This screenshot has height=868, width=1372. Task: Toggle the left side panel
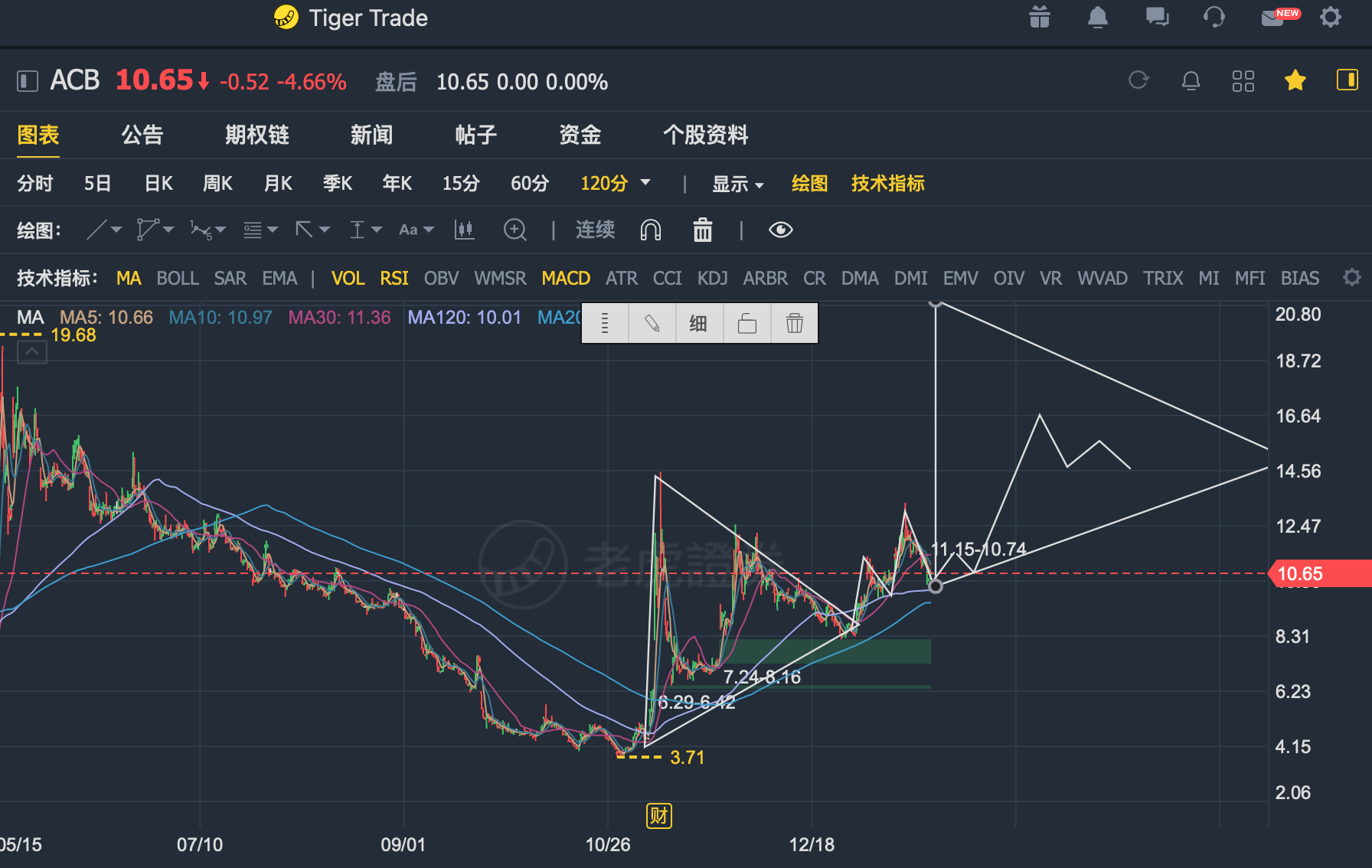(x=28, y=81)
